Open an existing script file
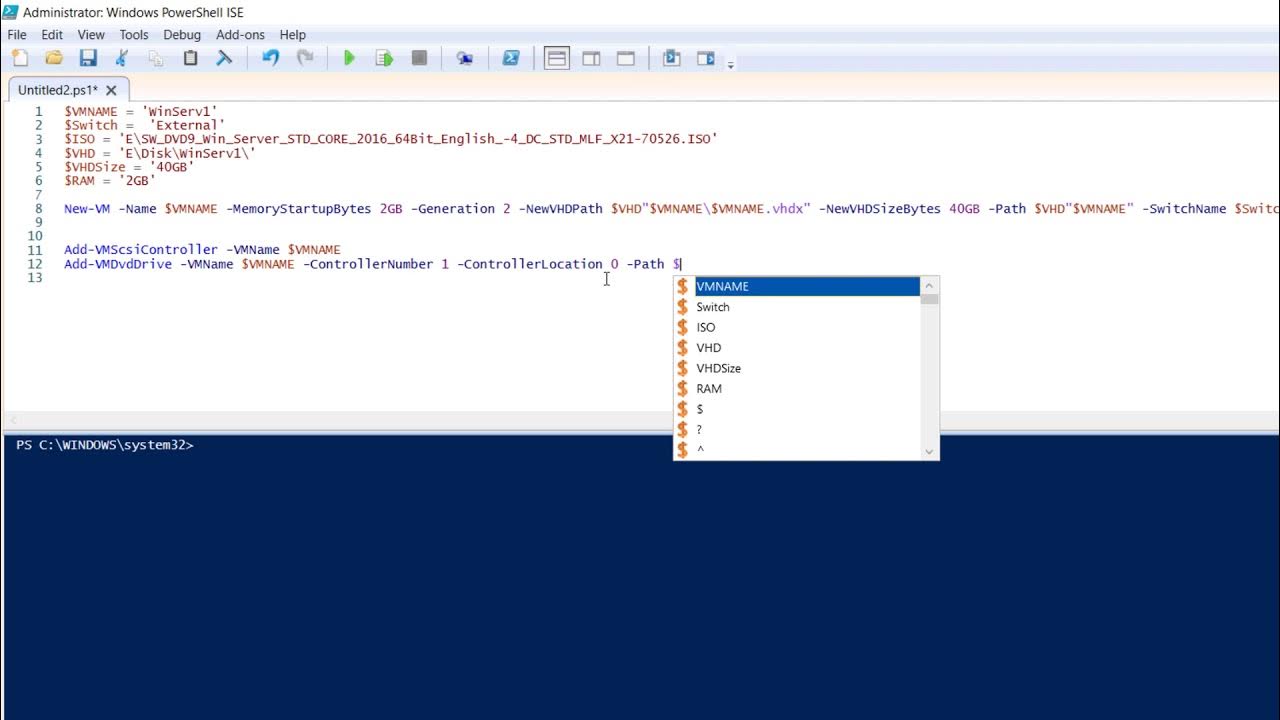The width and height of the screenshot is (1280, 720). pos(54,58)
